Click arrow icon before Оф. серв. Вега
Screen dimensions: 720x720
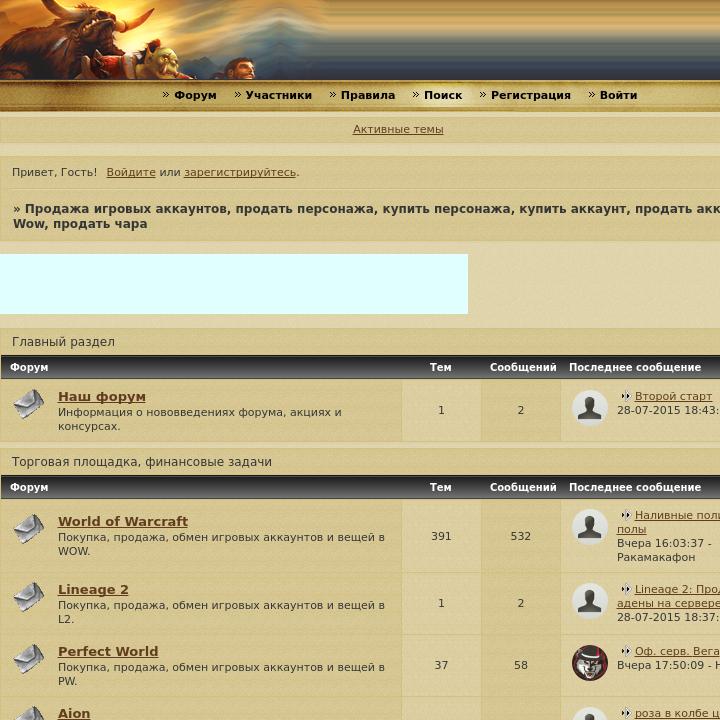coord(625,651)
